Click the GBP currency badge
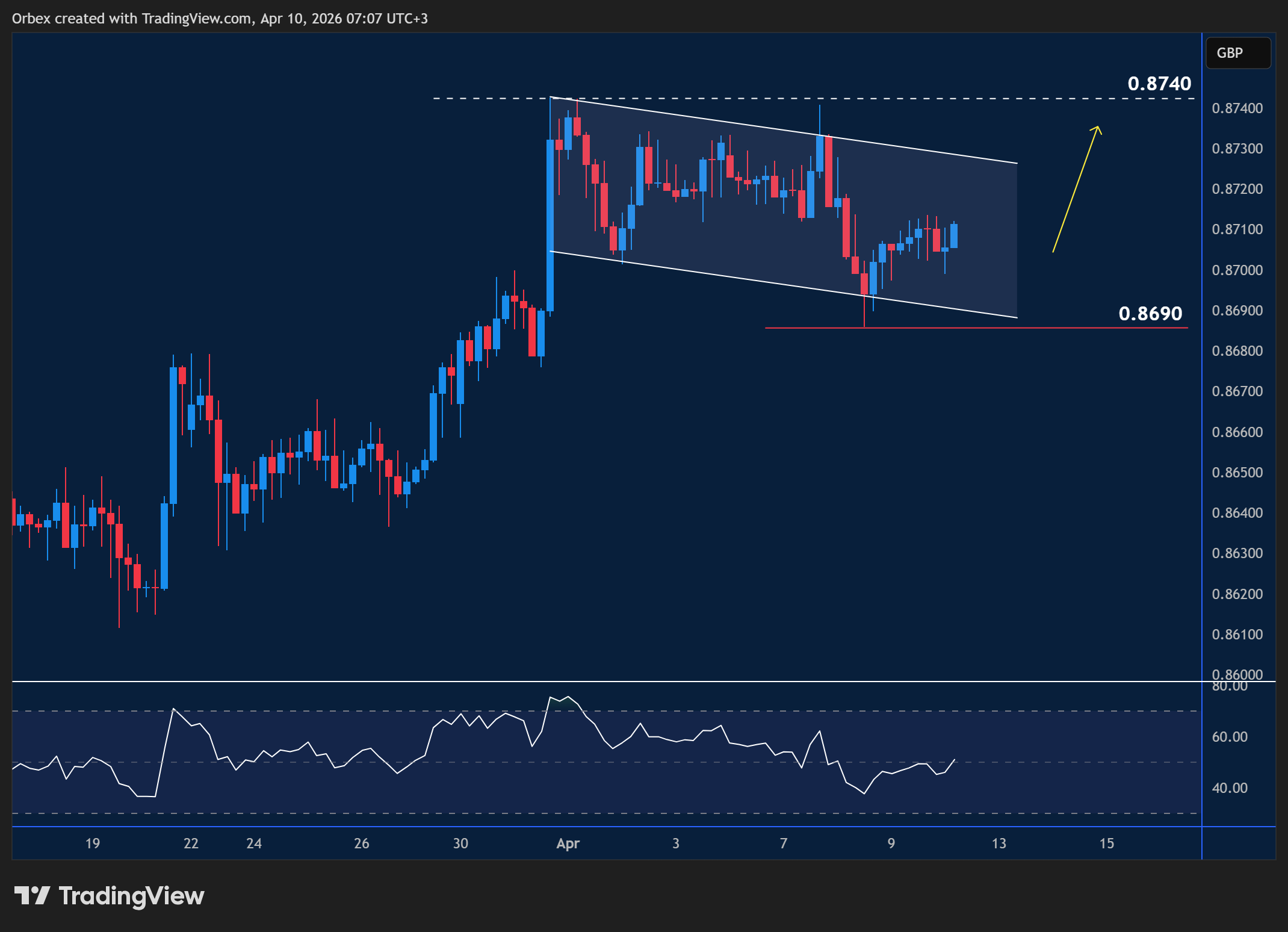 (x=1238, y=52)
